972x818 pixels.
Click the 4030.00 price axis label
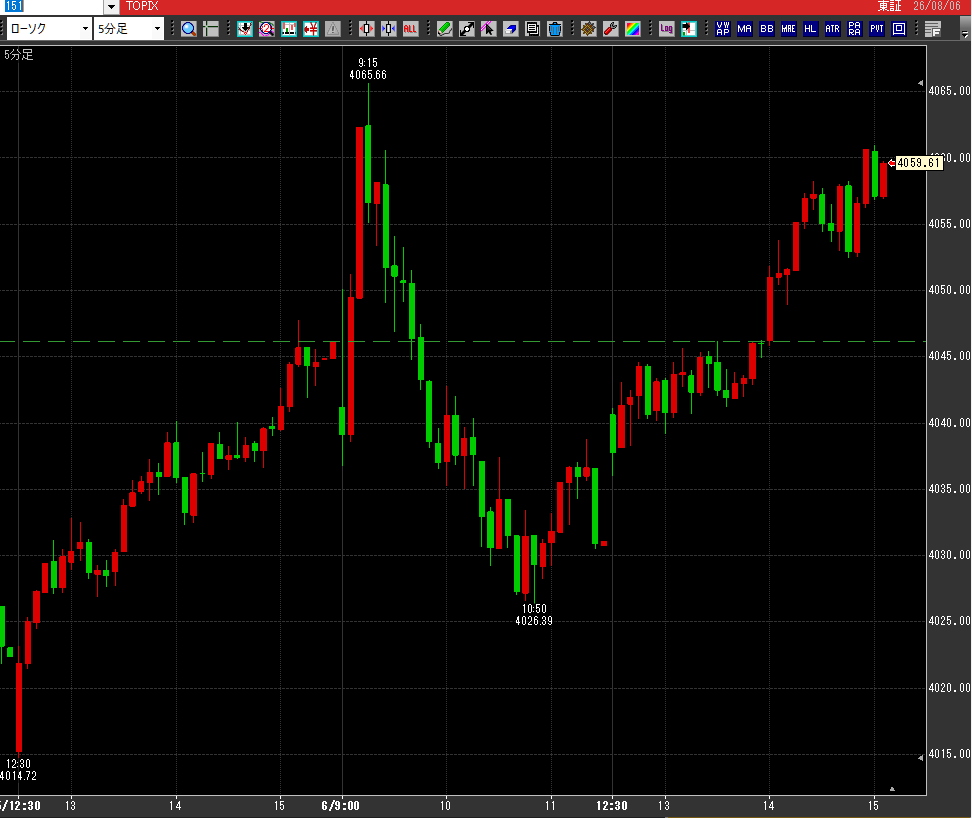[x=949, y=555]
